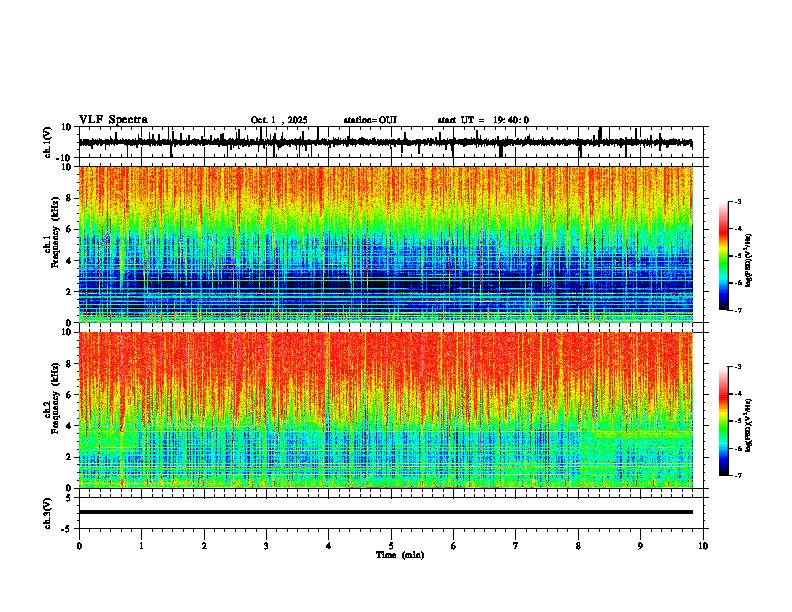Click the 'start UT = 19:40:0' label
This screenshot has width=792, height=612.
pyautogui.click(x=483, y=120)
